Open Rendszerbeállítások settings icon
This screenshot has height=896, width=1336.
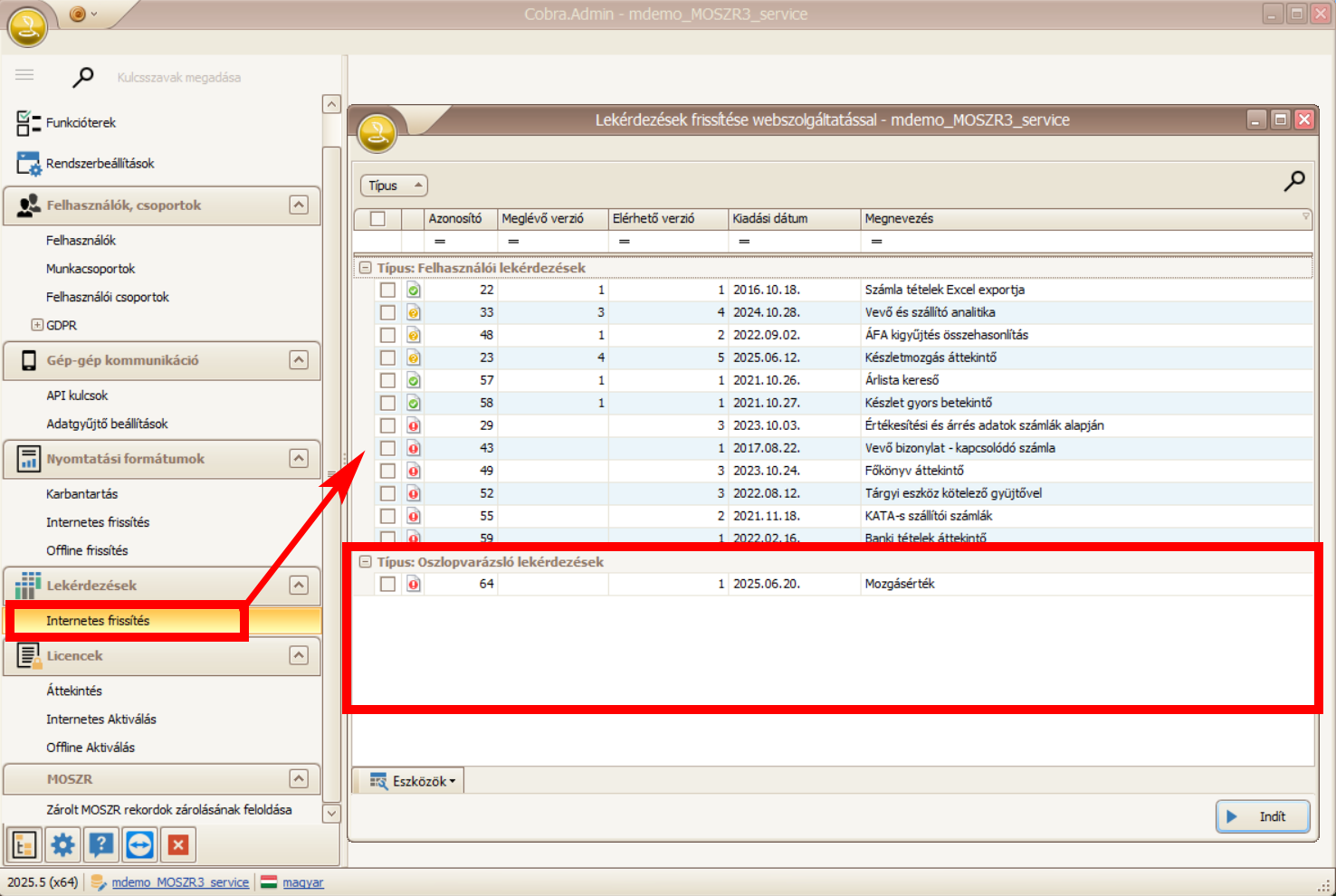point(28,164)
